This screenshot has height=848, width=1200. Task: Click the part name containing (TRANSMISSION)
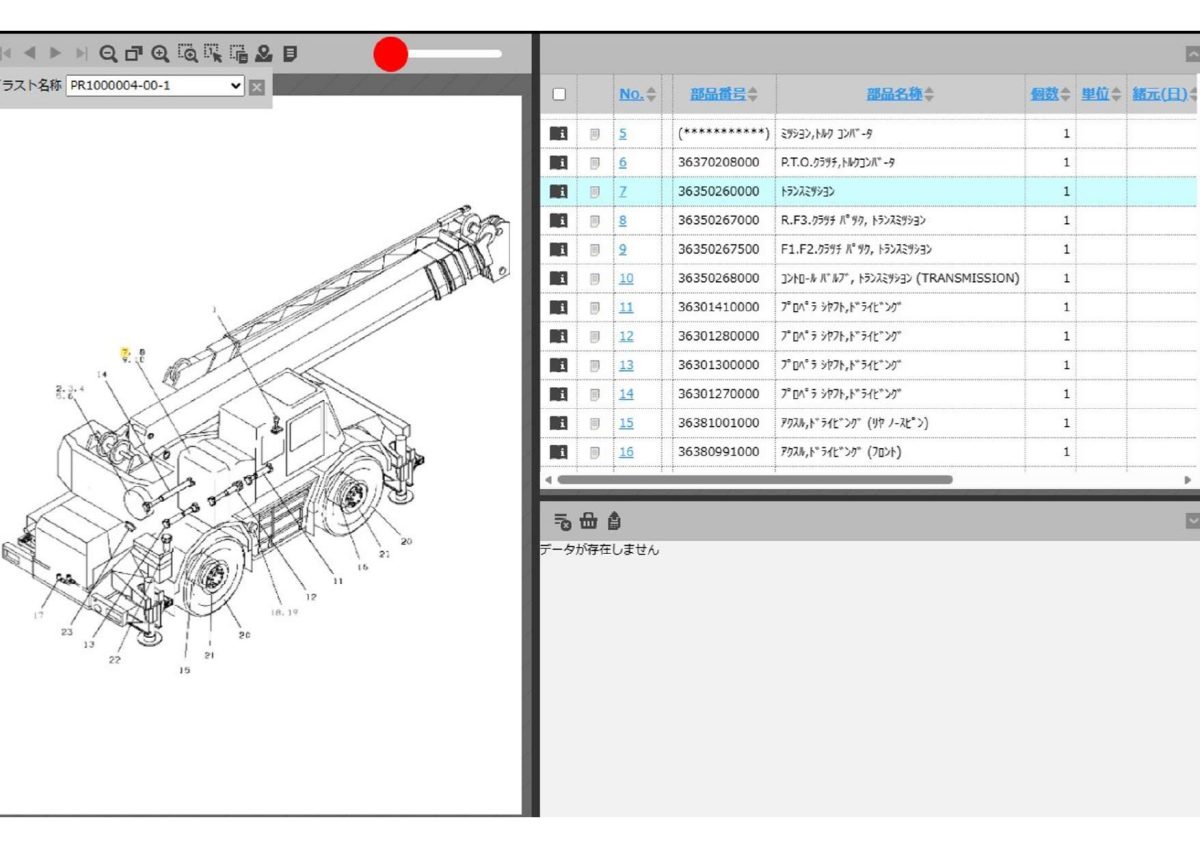point(900,278)
